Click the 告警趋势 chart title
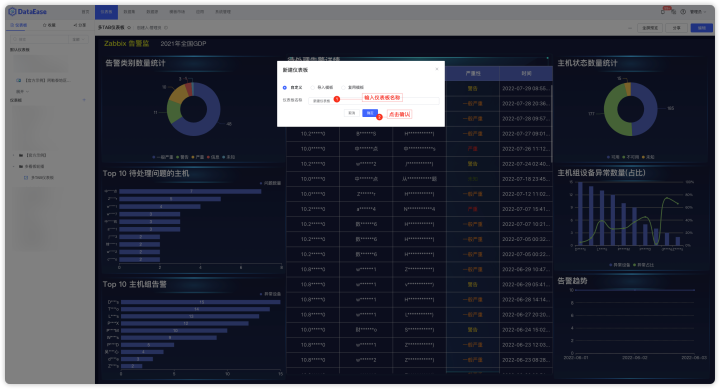This screenshot has width=720, height=389. [572, 281]
